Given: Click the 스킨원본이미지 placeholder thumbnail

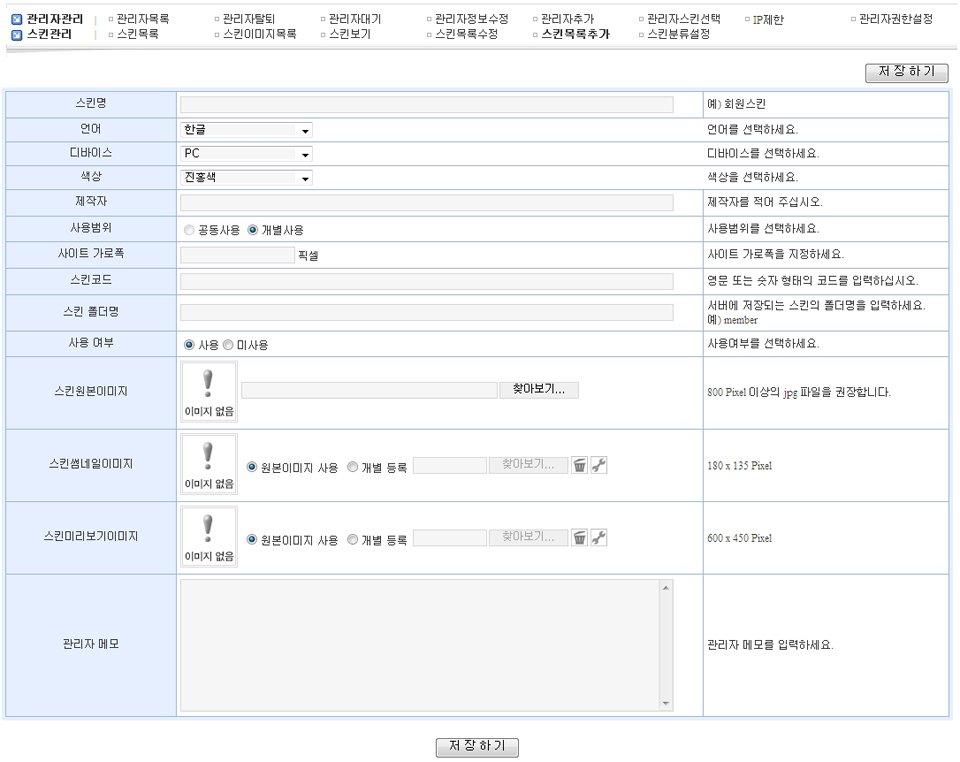Looking at the screenshot, I should [x=209, y=392].
